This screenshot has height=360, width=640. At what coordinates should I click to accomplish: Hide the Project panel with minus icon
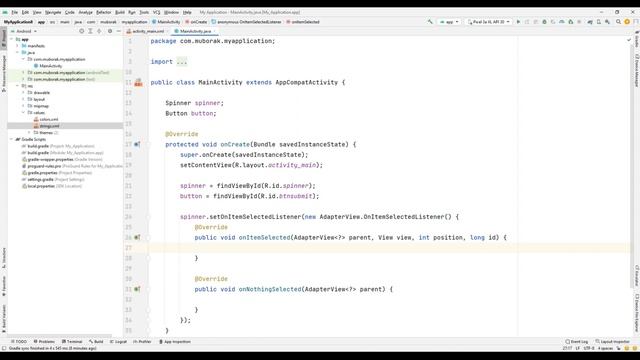(x=118, y=31)
